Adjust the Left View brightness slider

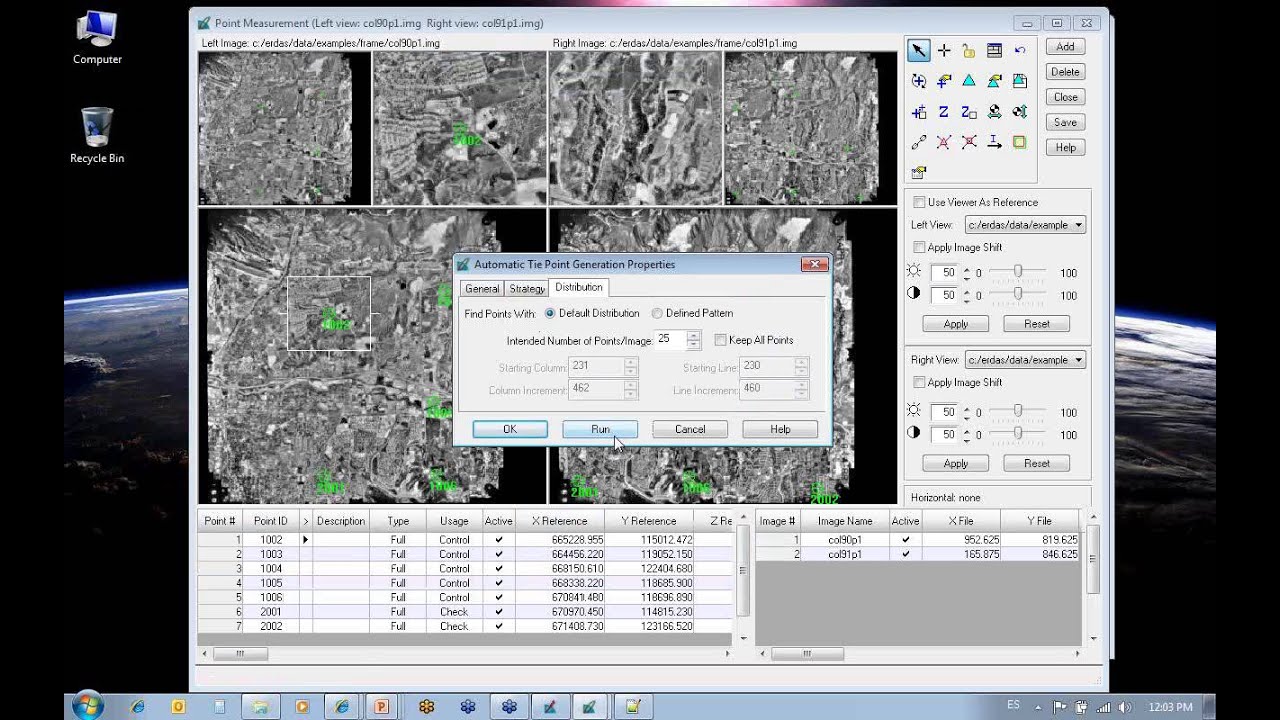pos(1018,272)
